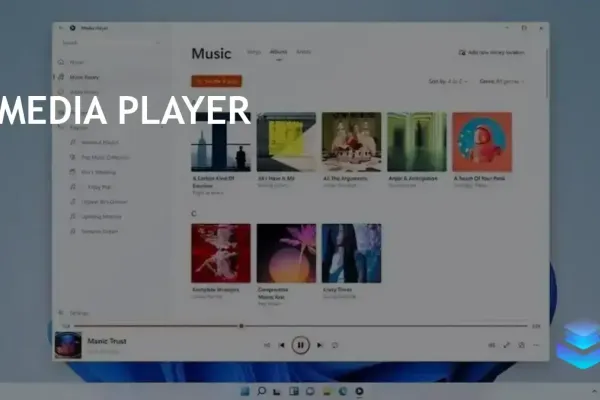600x400 pixels.
Task: Switch to the Albums tab
Action: tap(278, 52)
